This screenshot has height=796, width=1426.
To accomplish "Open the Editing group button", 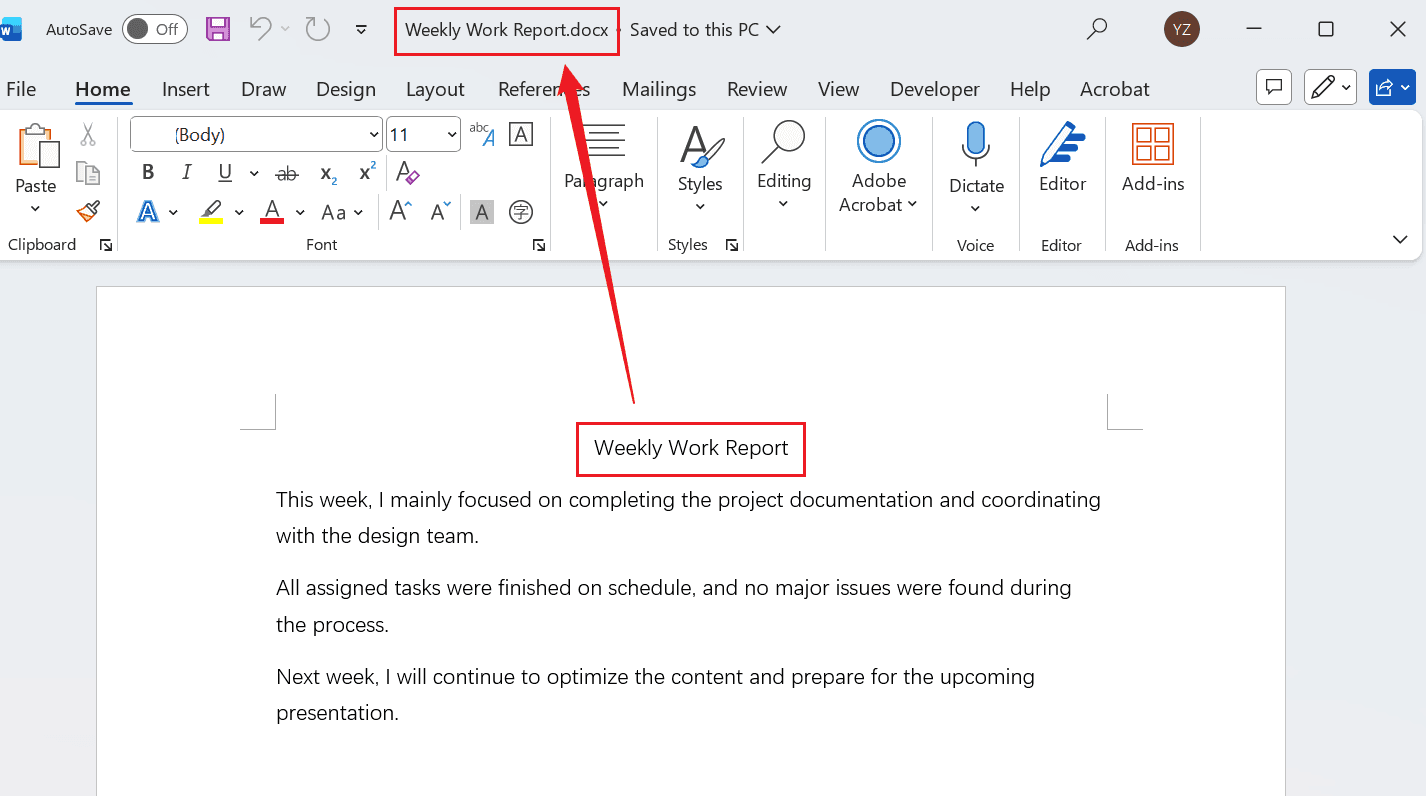I will pyautogui.click(x=784, y=164).
